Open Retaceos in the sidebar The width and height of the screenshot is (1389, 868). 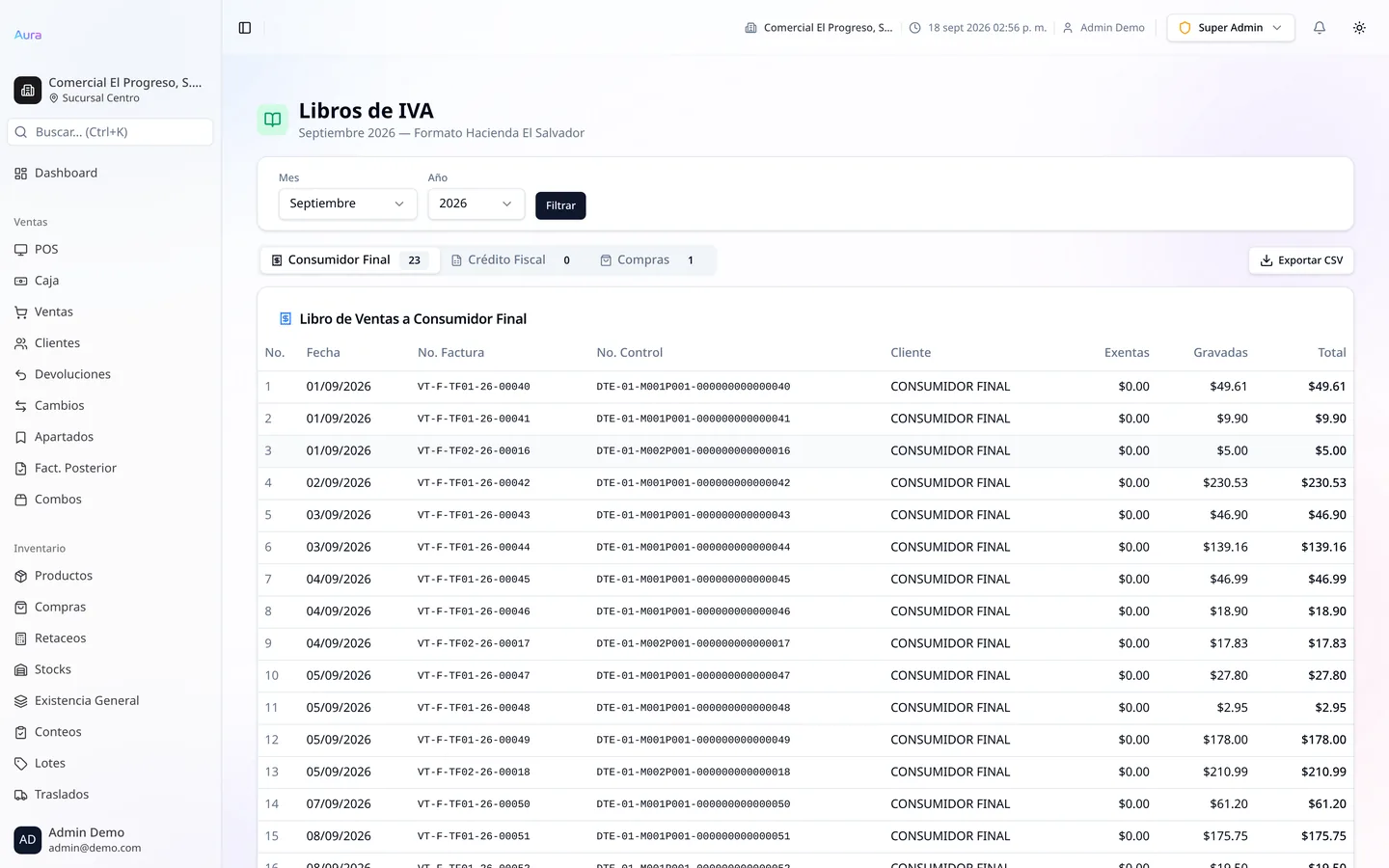(x=110, y=638)
